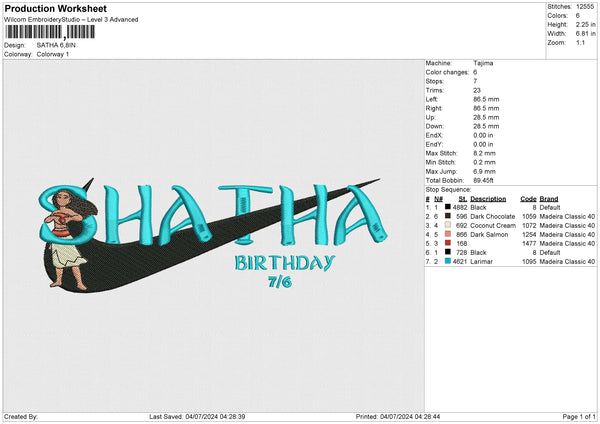
Task: Click the Code column header
Action: (528, 199)
